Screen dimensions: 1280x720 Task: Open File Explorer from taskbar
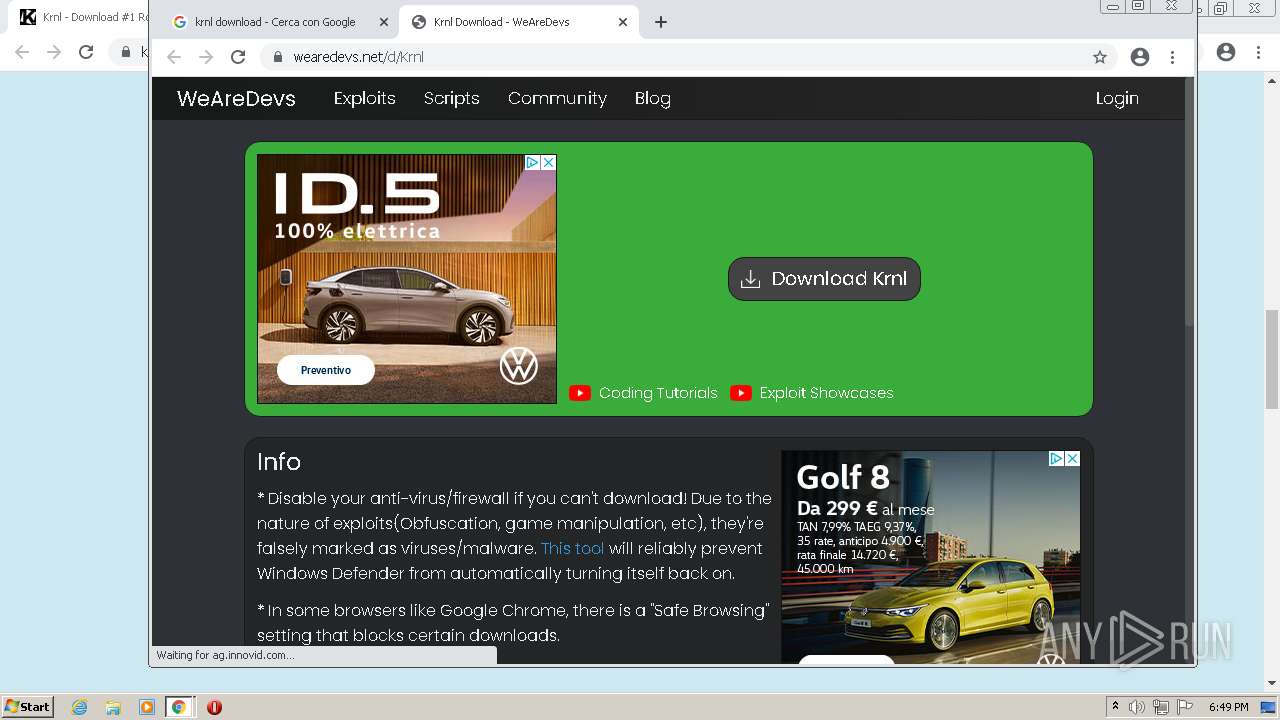[x=113, y=707]
